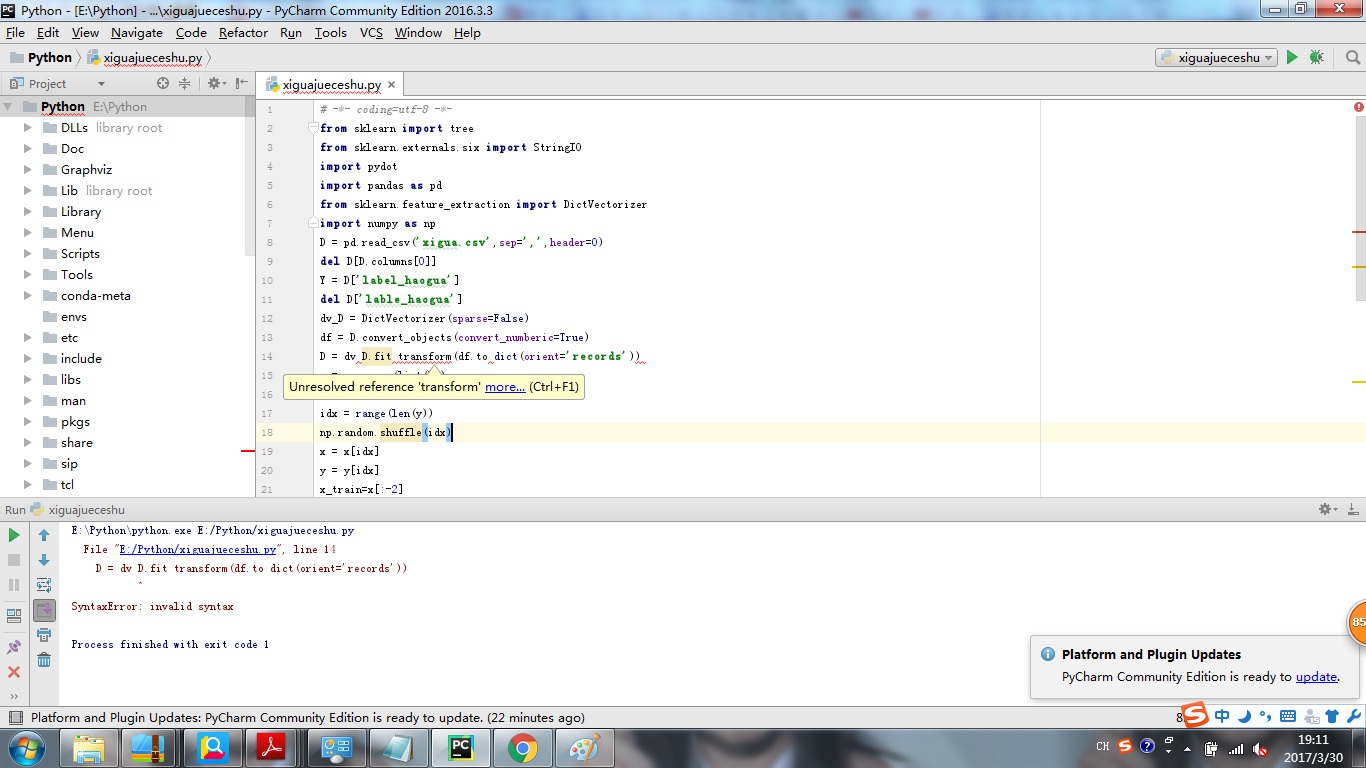
Task: Click the more... link in error tooltip
Action: coord(505,387)
